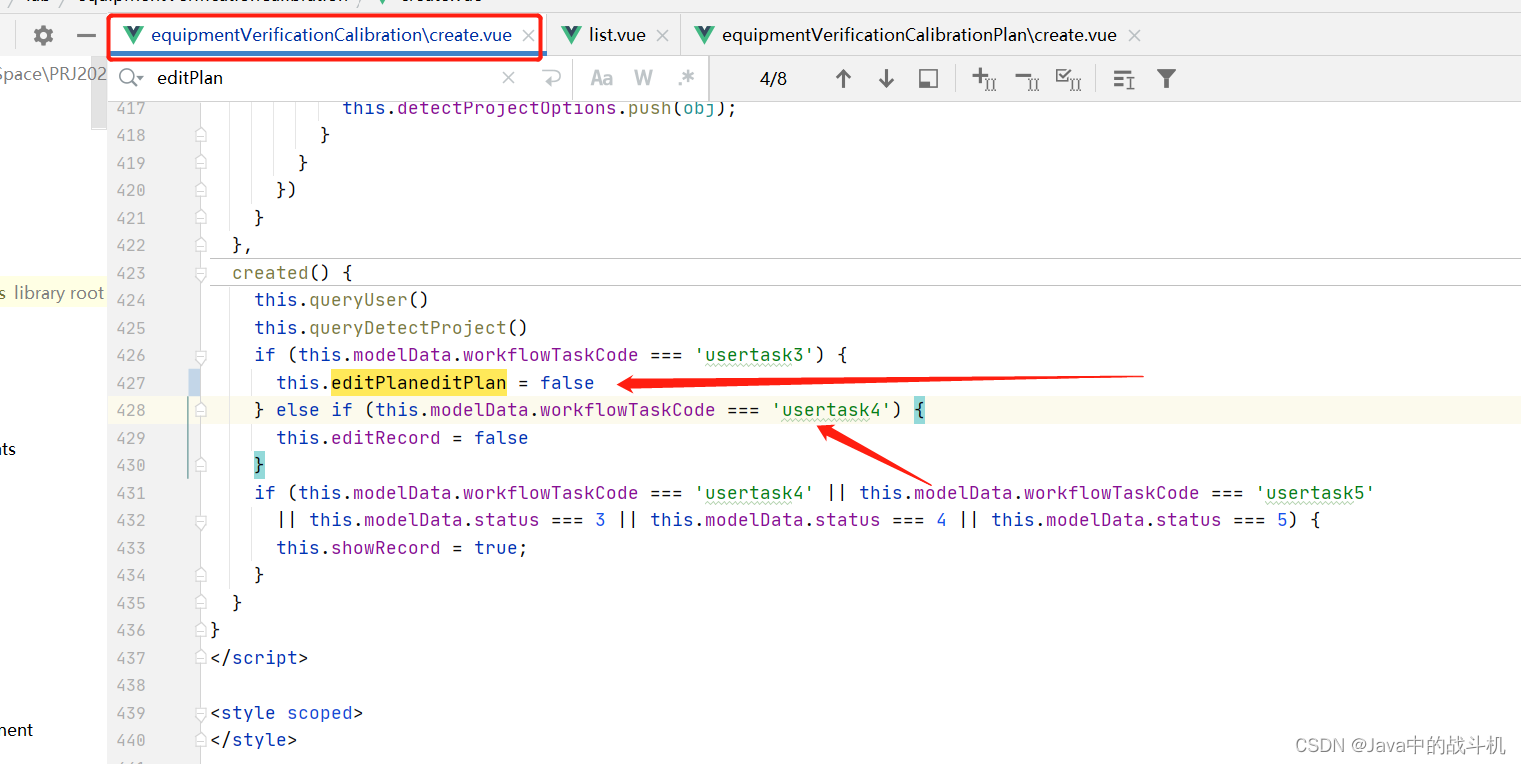Collapse the else-if fold marker on line 428
Viewport: 1521px width, 764px height.
point(201,410)
